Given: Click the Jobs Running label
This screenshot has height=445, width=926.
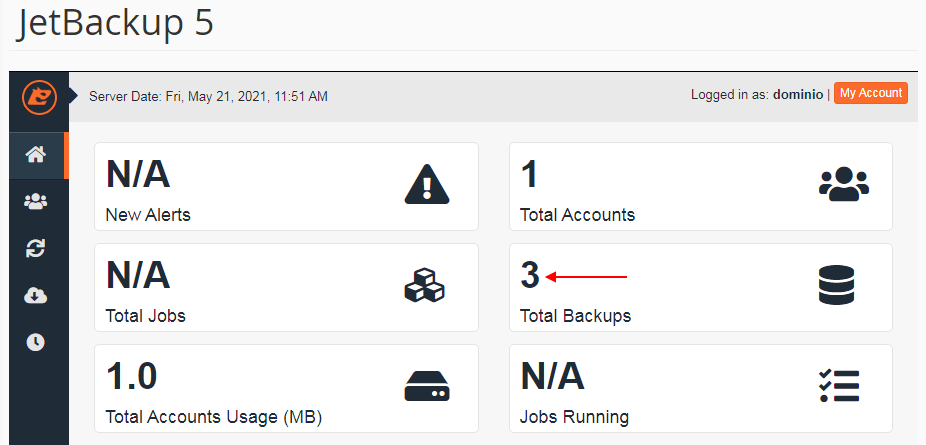Looking at the screenshot, I should coord(575,417).
